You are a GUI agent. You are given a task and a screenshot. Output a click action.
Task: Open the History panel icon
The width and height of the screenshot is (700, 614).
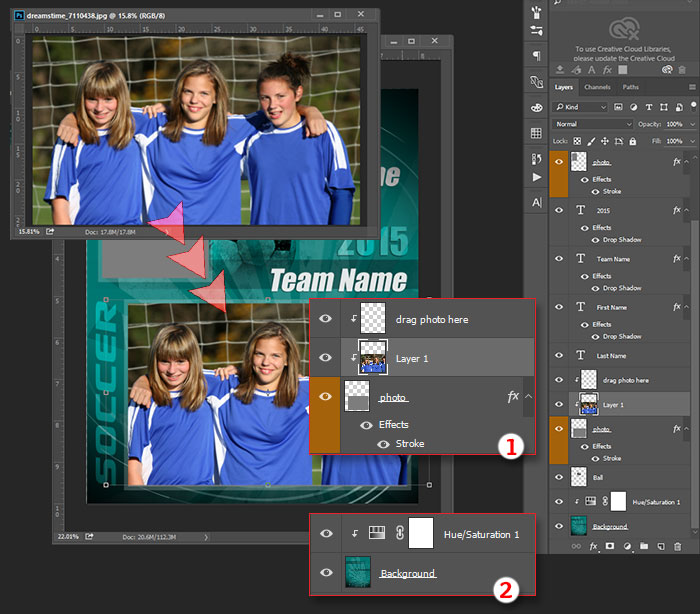[536, 159]
